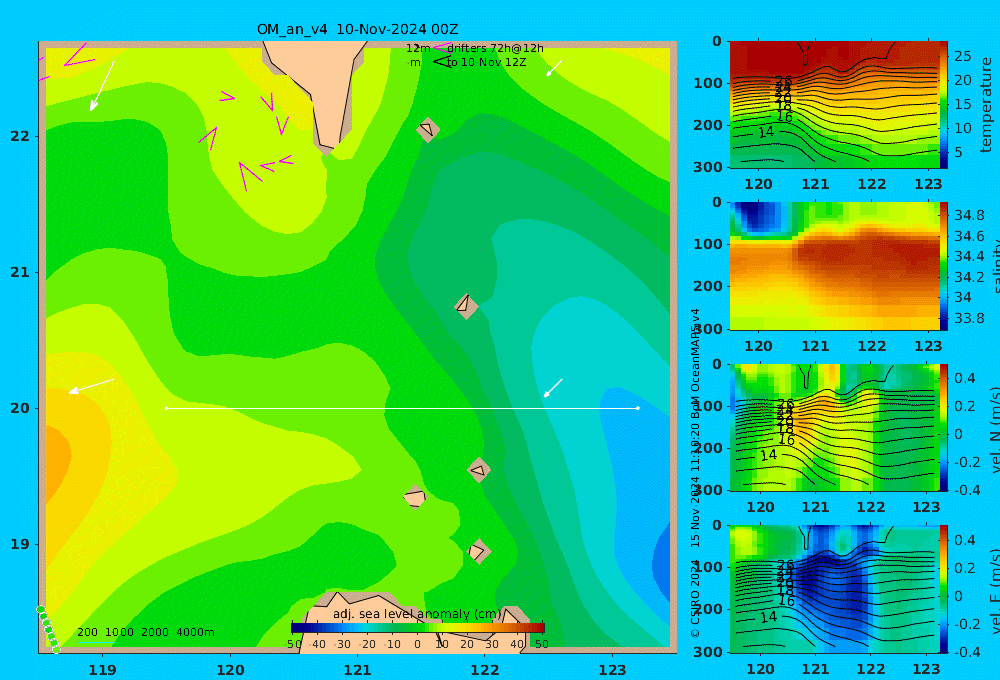Click the '50' tick at sea level colorbar's right end
The image size is (1000, 680).
click(x=541, y=644)
